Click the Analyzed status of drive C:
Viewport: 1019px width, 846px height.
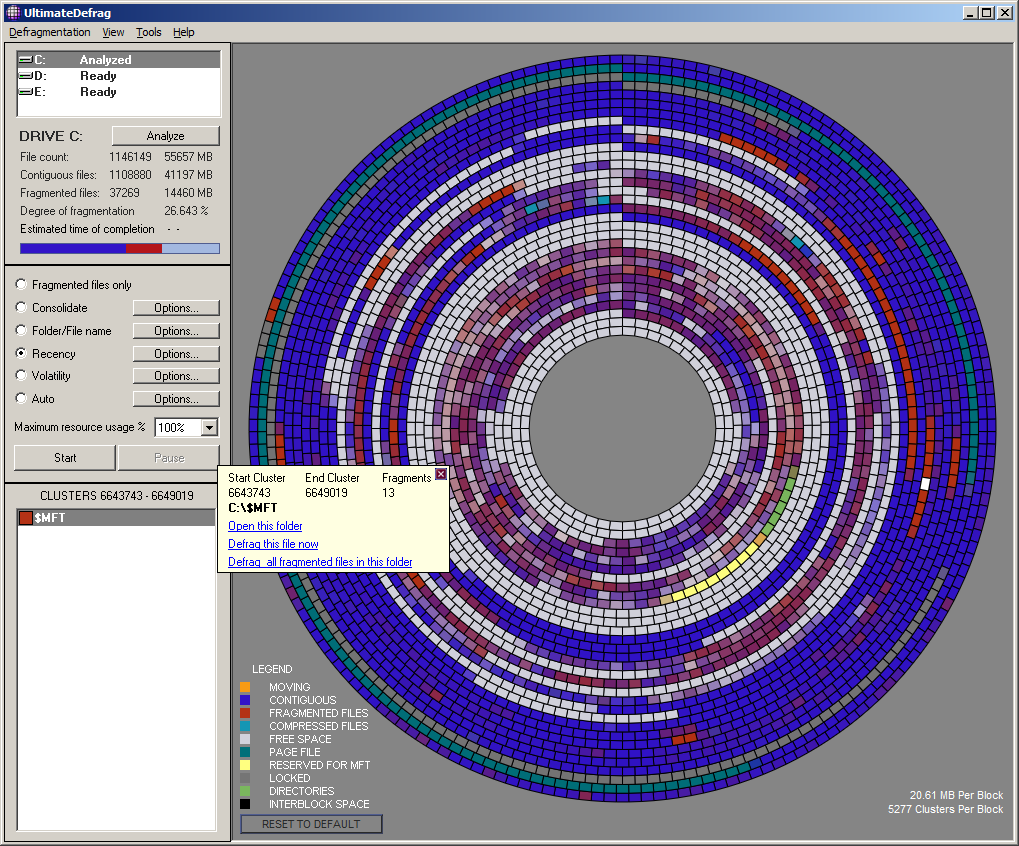click(105, 60)
